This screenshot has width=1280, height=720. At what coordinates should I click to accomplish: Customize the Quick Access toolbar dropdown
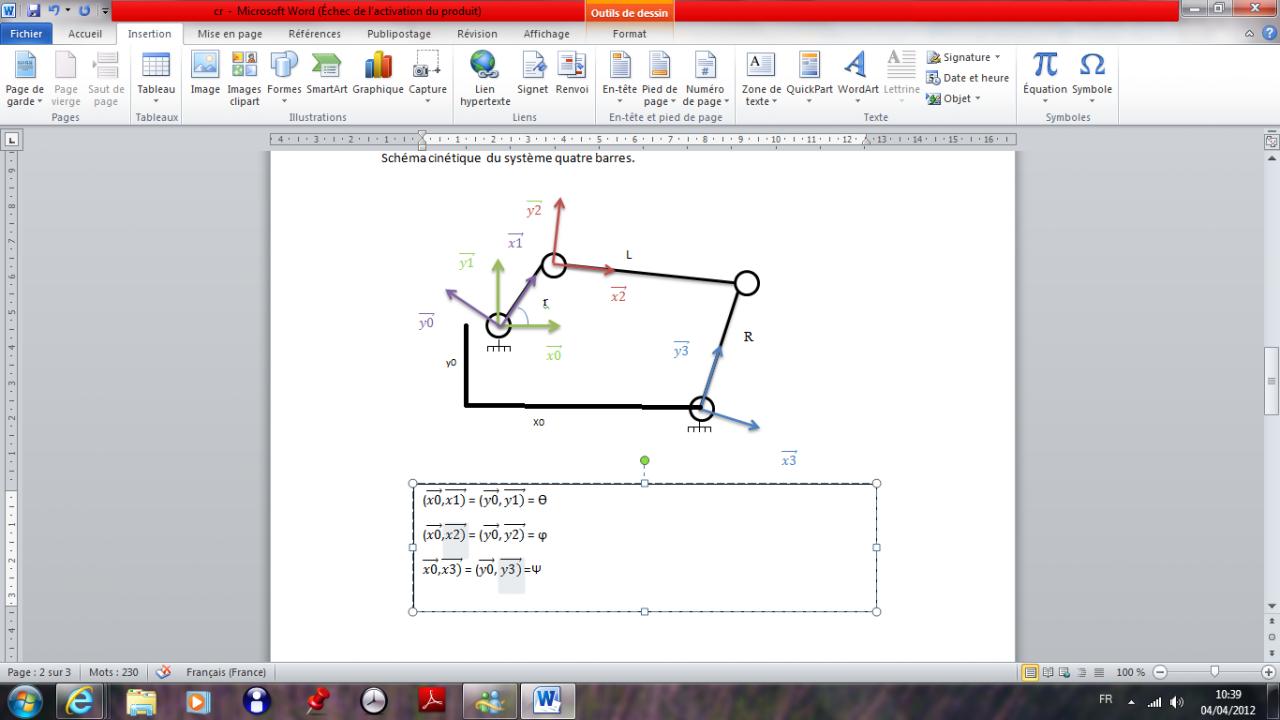[x=105, y=11]
